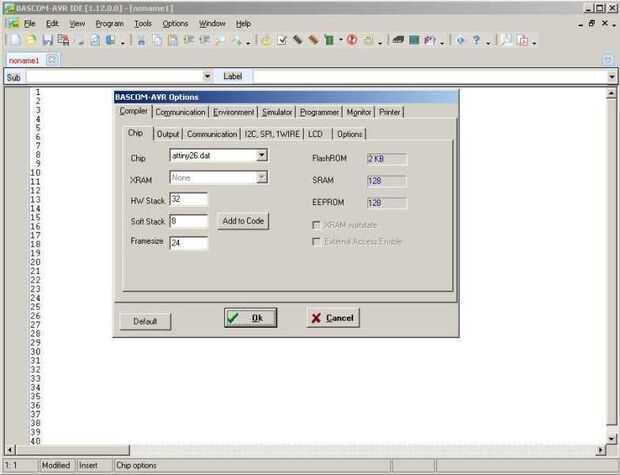Click the EEPROM value 128
Screen dimensions: 620x475
[x=387, y=203]
